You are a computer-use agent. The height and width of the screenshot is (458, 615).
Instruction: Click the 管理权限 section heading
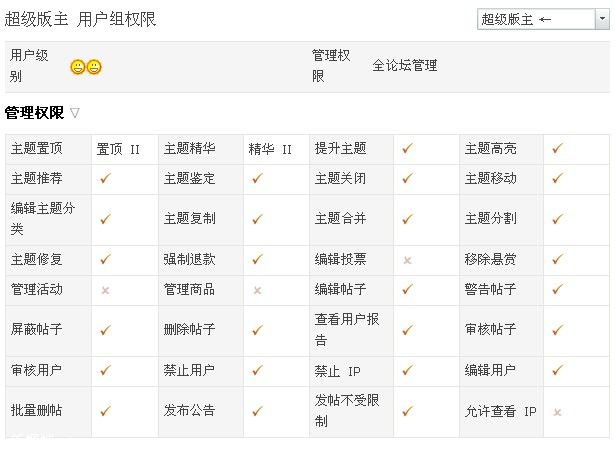click(34, 113)
